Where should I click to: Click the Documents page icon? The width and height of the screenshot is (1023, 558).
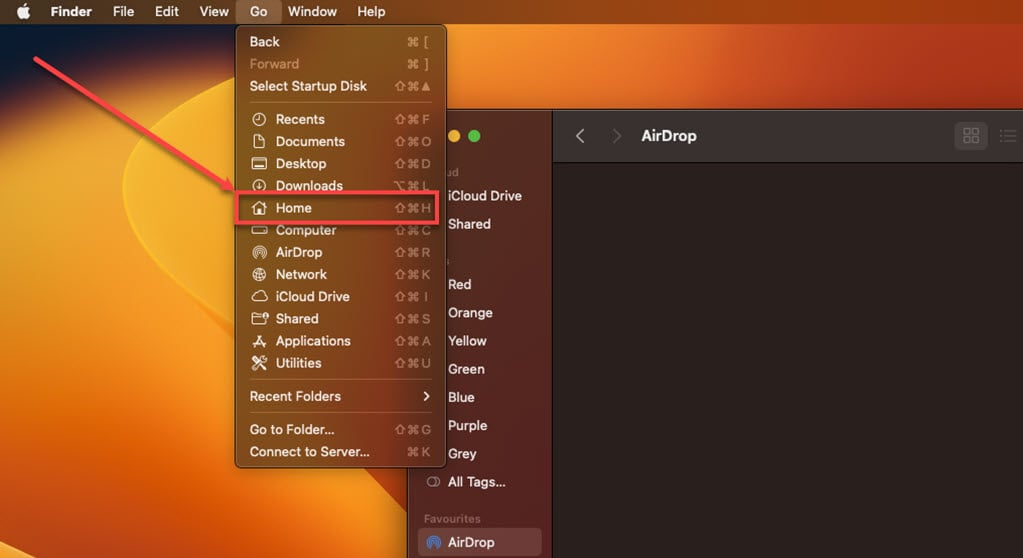point(259,142)
